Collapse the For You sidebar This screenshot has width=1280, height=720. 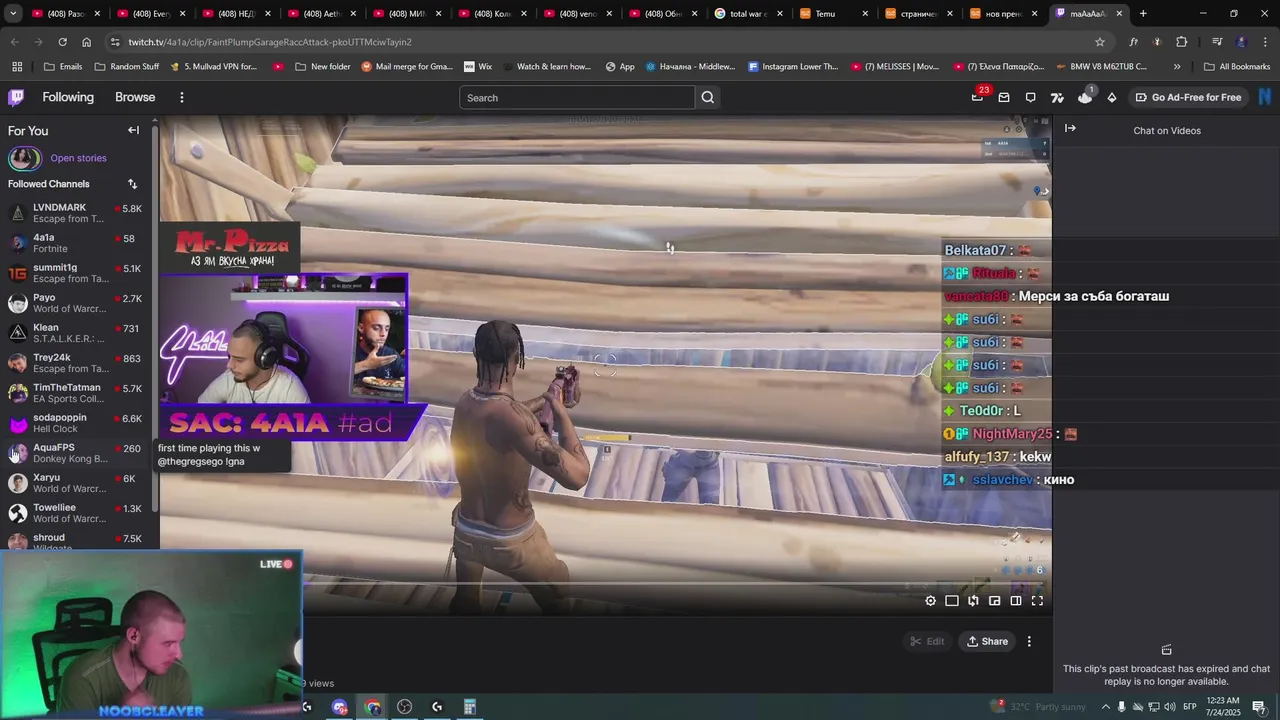tap(133, 130)
